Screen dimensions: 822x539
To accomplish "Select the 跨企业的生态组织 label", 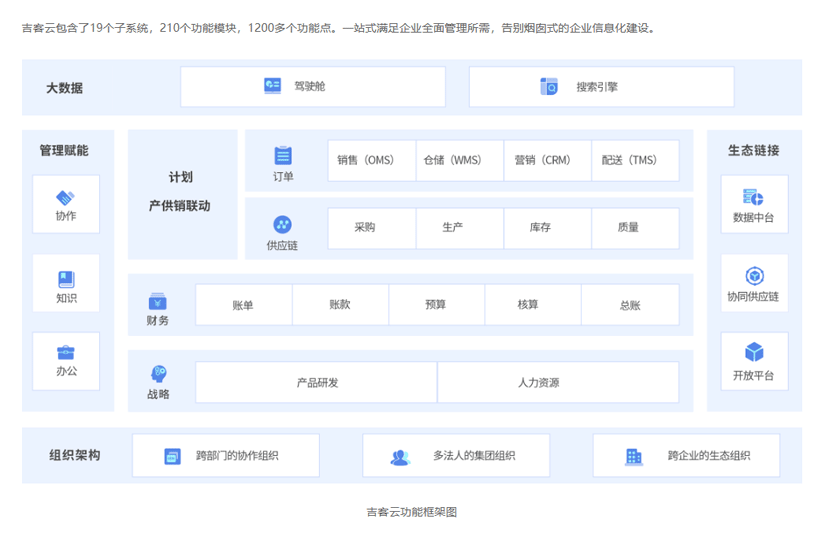I will coord(709,456).
